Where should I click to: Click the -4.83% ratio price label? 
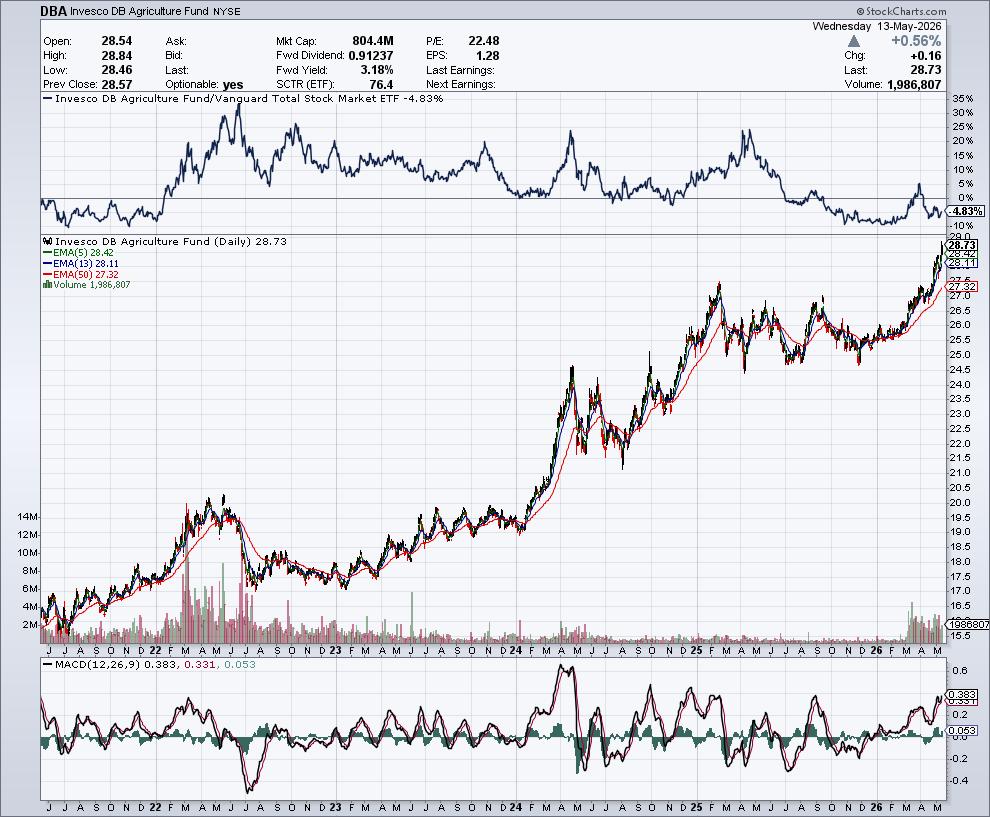(x=966, y=211)
